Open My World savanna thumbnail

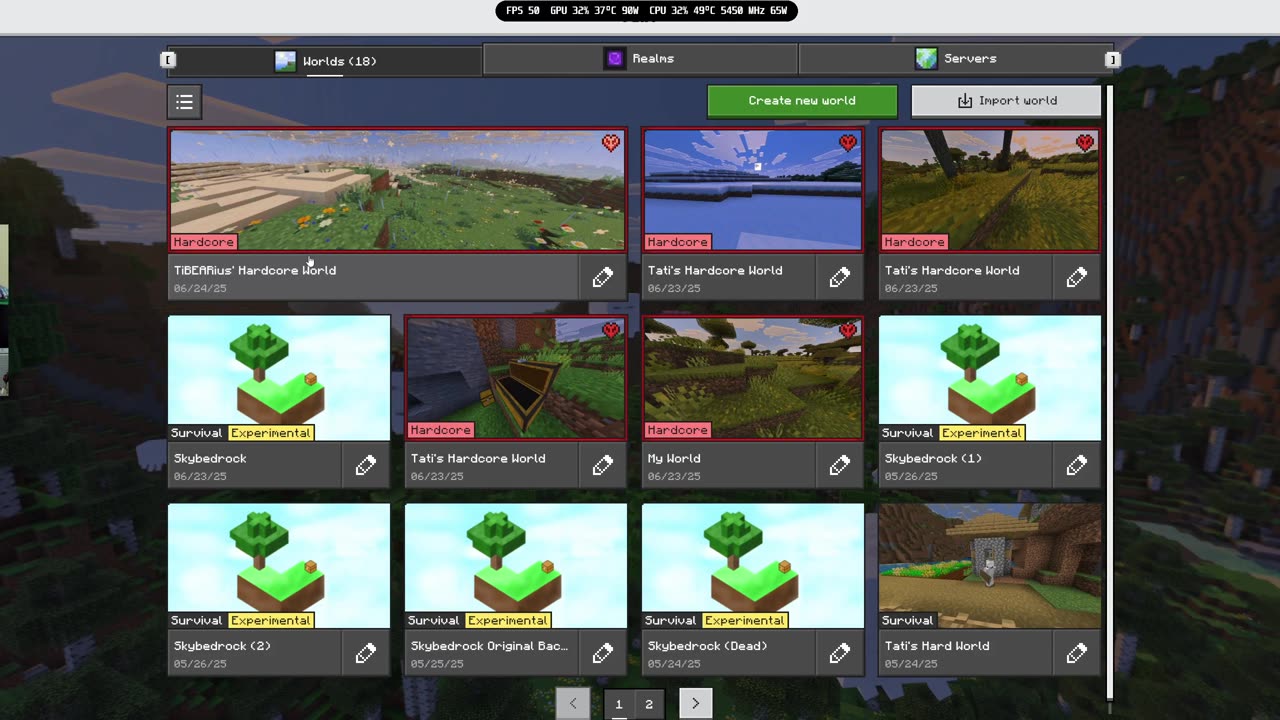pos(752,378)
